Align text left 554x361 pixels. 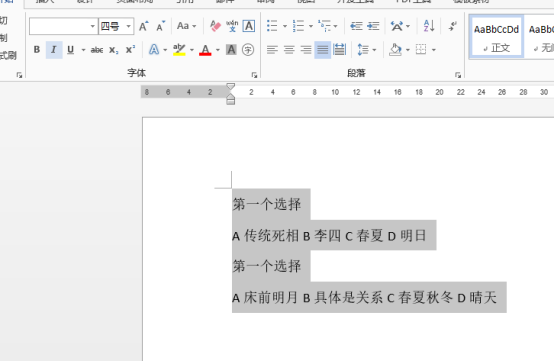point(272,50)
